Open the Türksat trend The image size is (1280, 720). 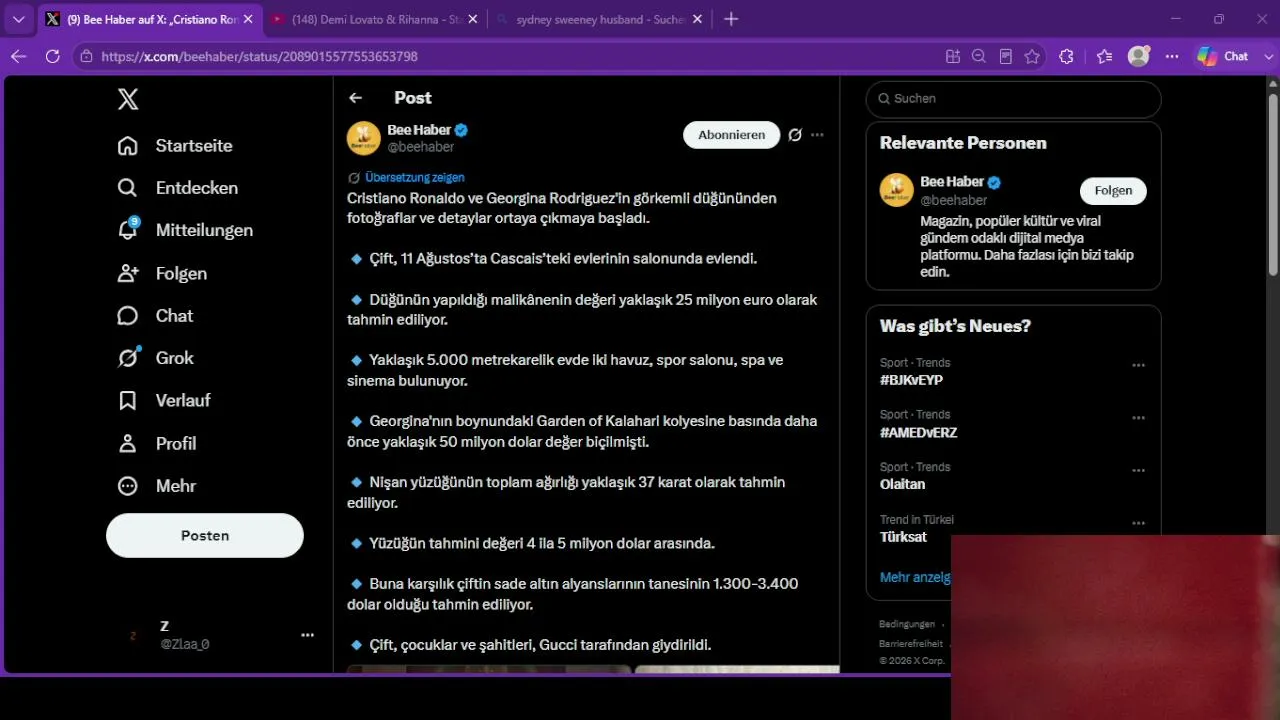pos(903,537)
